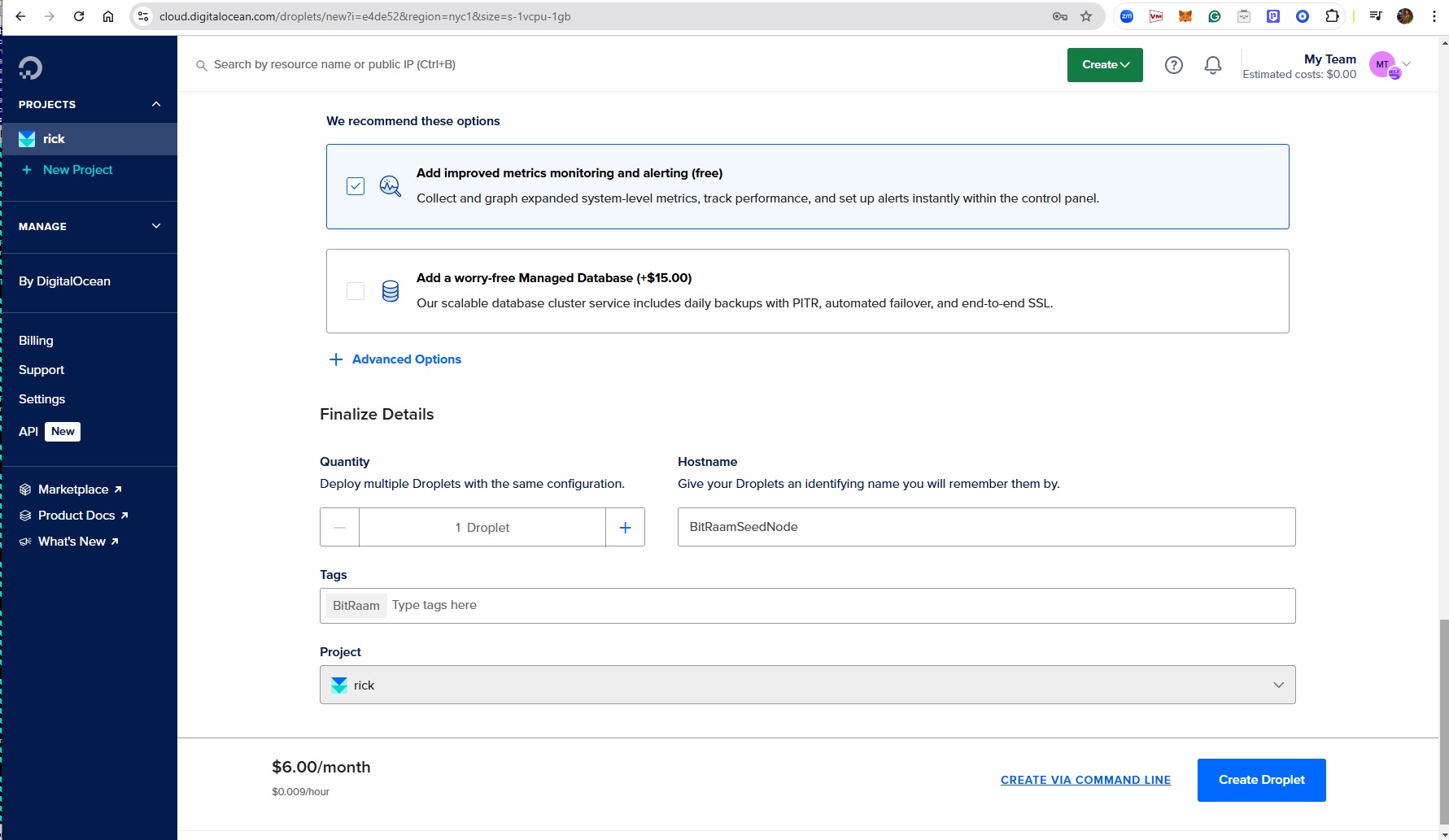Image resolution: width=1449 pixels, height=840 pixels.
Task: Click New Project link
Action: [x=77, y=170]
